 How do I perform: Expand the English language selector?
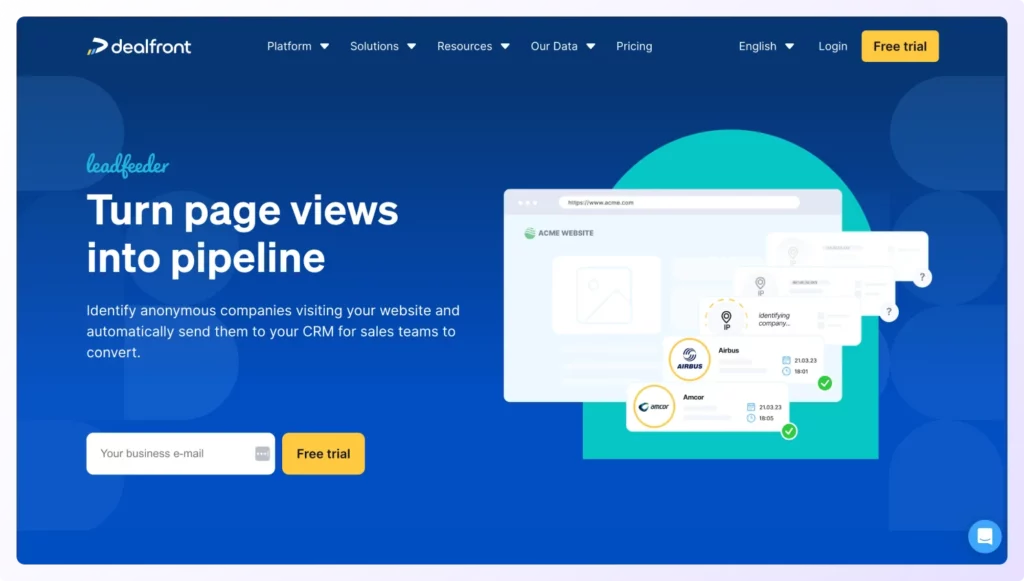(x=765, y=46)
